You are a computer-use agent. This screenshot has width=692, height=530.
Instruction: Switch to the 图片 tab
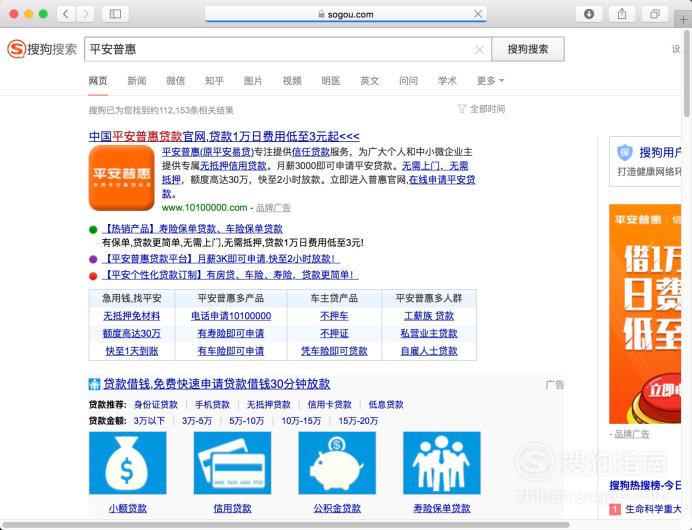click(x=253, y=81)
